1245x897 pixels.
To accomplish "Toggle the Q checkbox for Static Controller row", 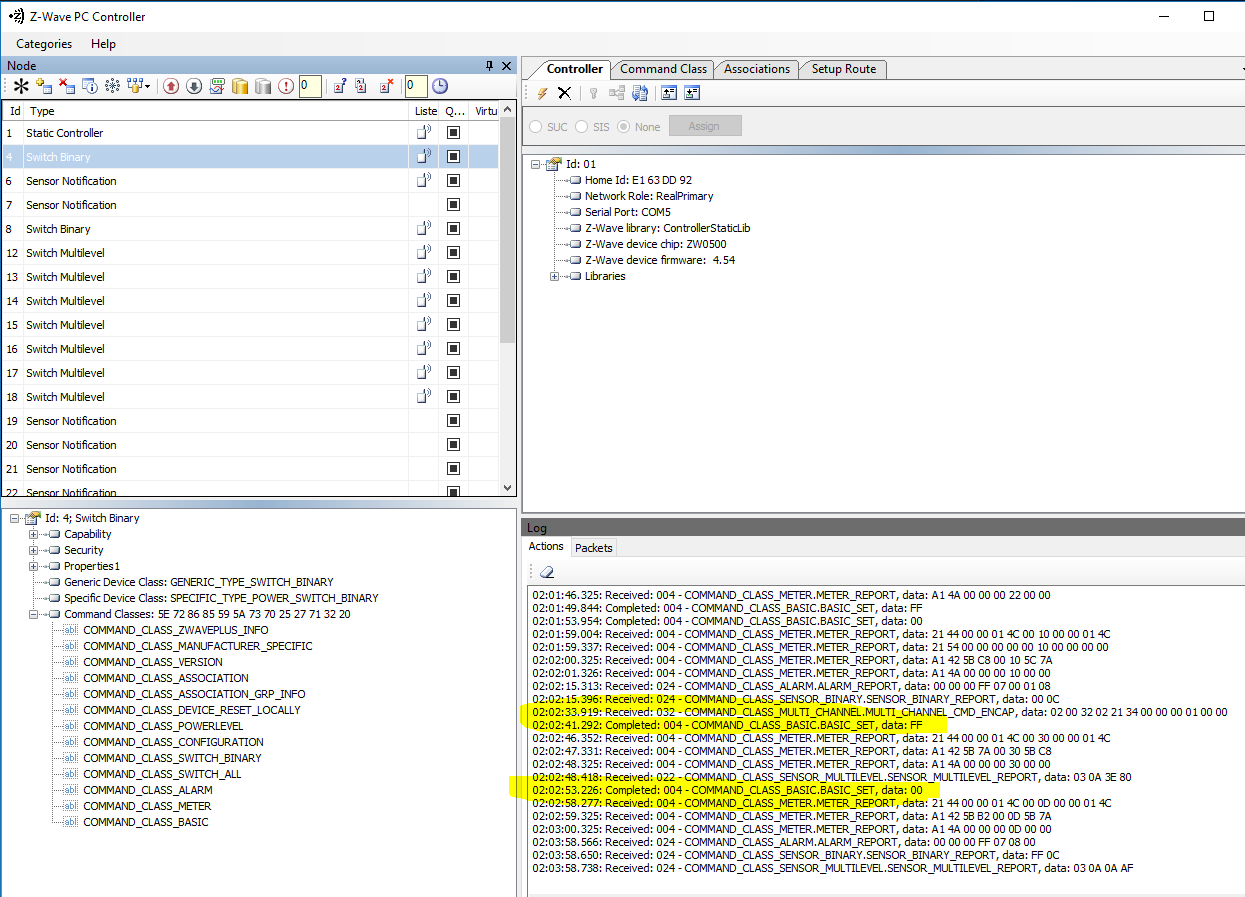I will [453, 133].
